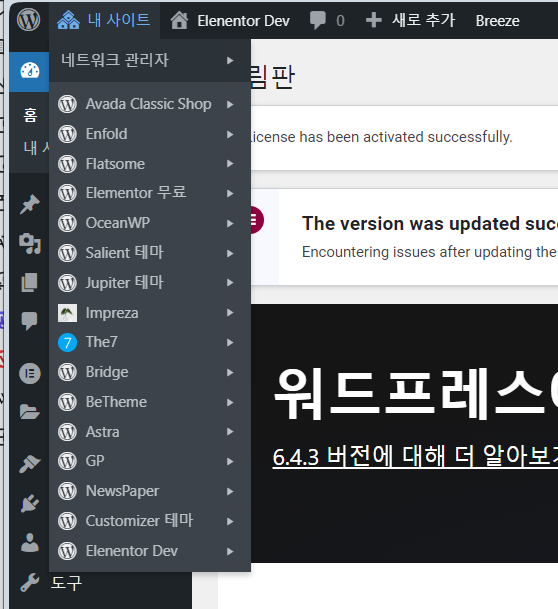Click the plus icon for new content
Image resolution: width=558 pixels, height=609 pixels.
(x=374, y=20)
